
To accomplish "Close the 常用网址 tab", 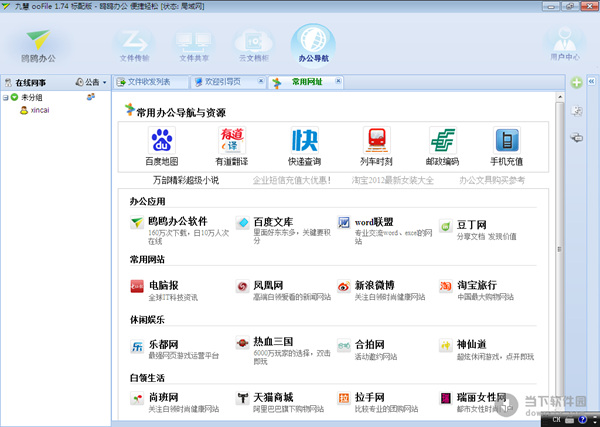I will click(x=338, y=80).
